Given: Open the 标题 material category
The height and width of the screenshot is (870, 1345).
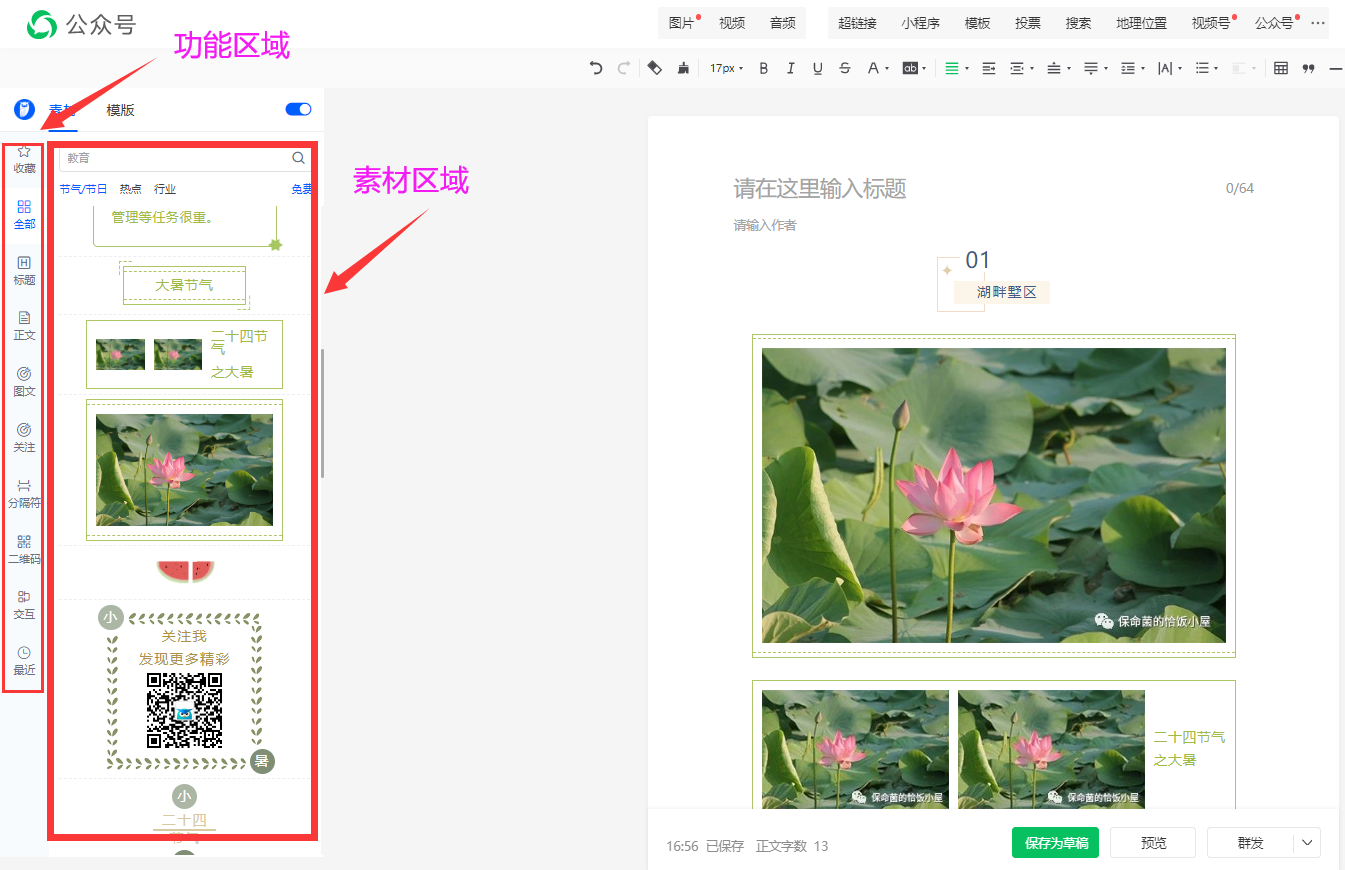Looking at the screenshot, I should [x=24, y=271].
